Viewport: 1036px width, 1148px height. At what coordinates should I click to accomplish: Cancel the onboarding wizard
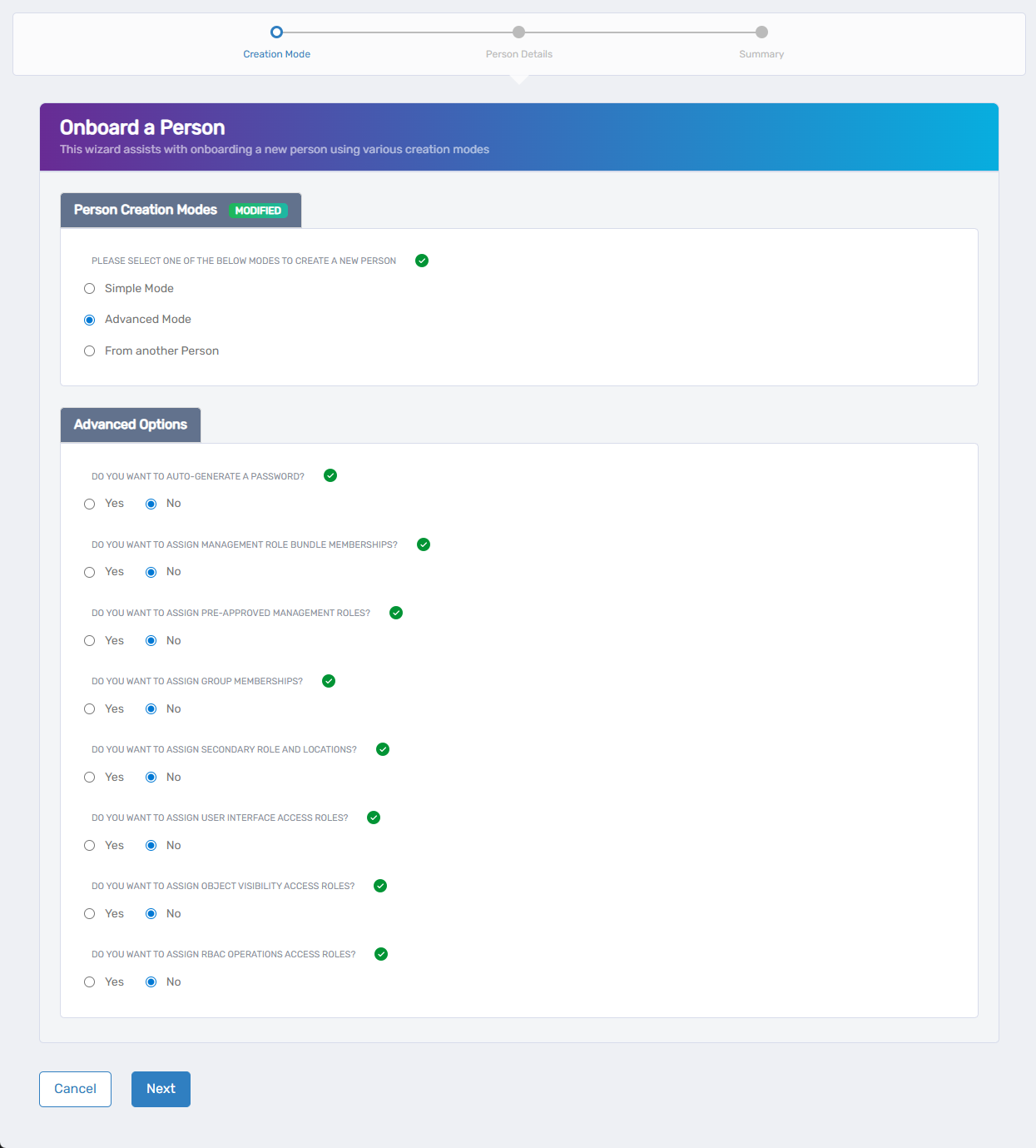coord(75,1089)
